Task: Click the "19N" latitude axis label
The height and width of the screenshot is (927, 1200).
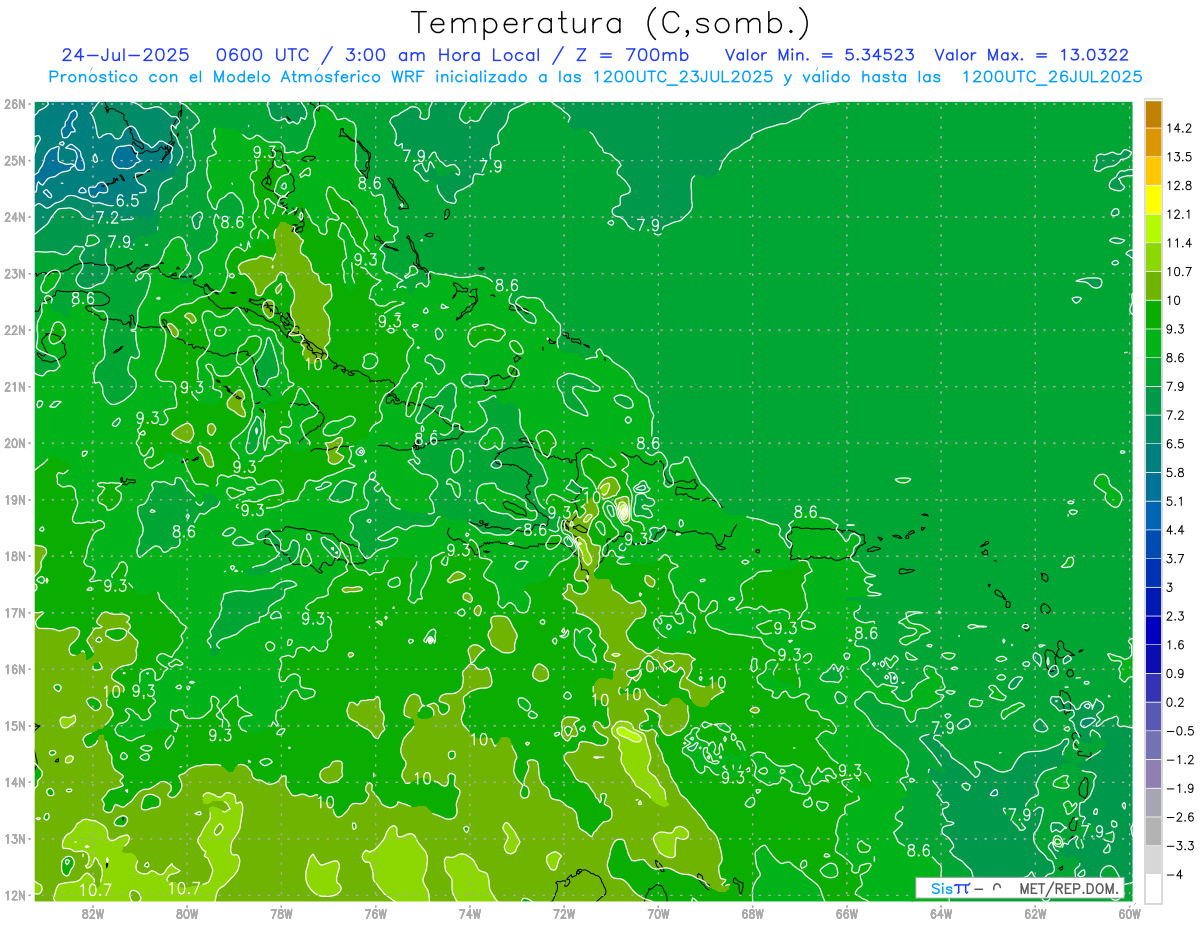Action: [x=14, y=500]
